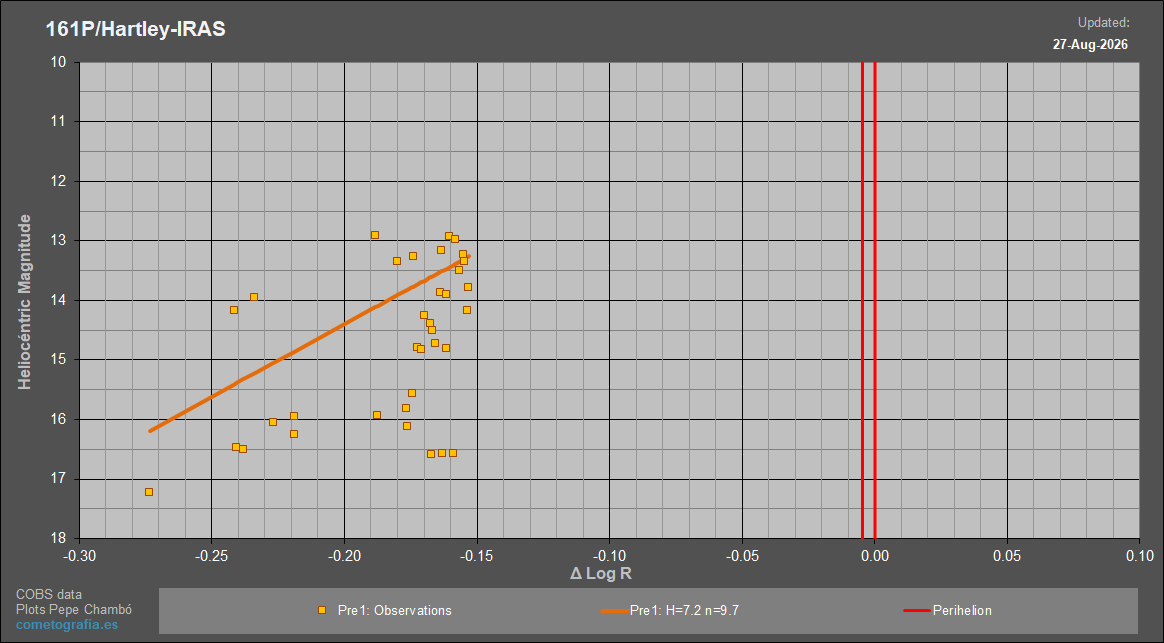Screen dimensions: 1164x643
Task: Click the 13 magnitude y-axis tick label
Action: [x=59, y=241]
